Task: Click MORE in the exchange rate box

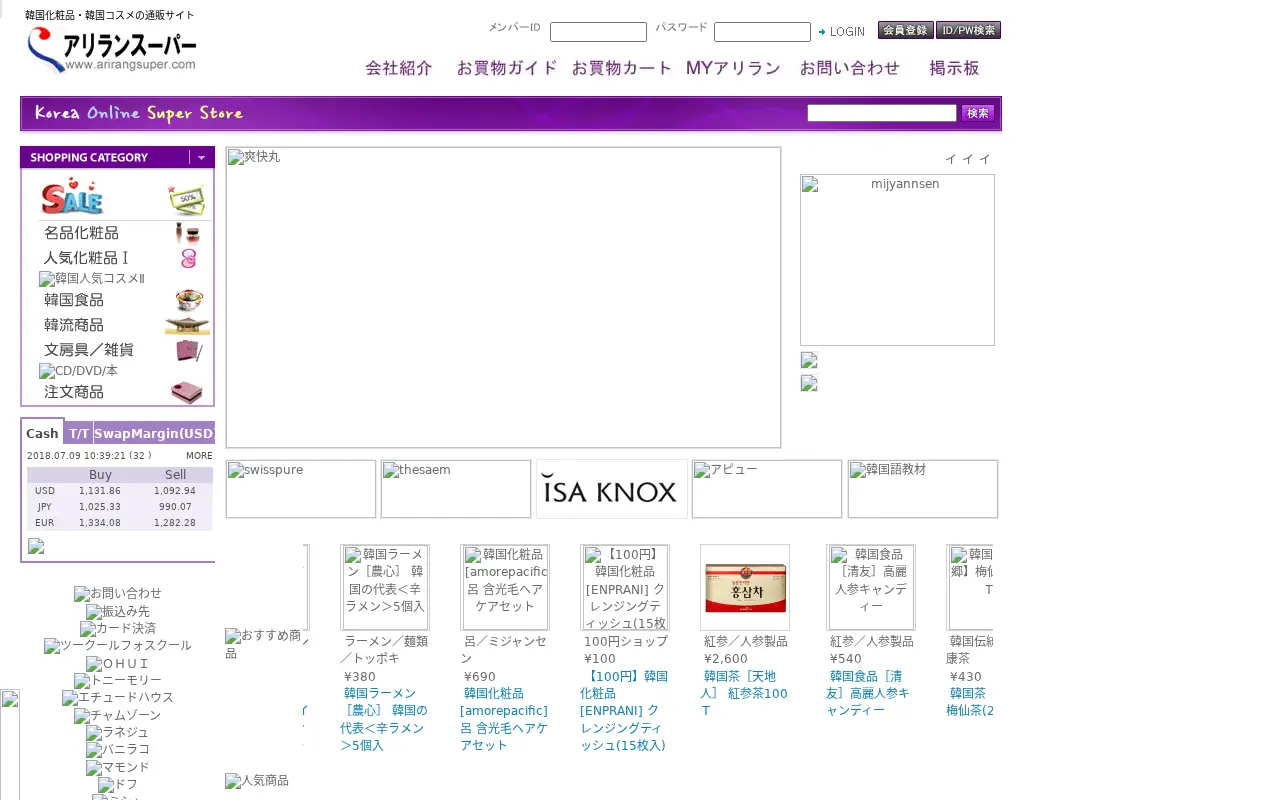Action: click(x=199, y=456)
